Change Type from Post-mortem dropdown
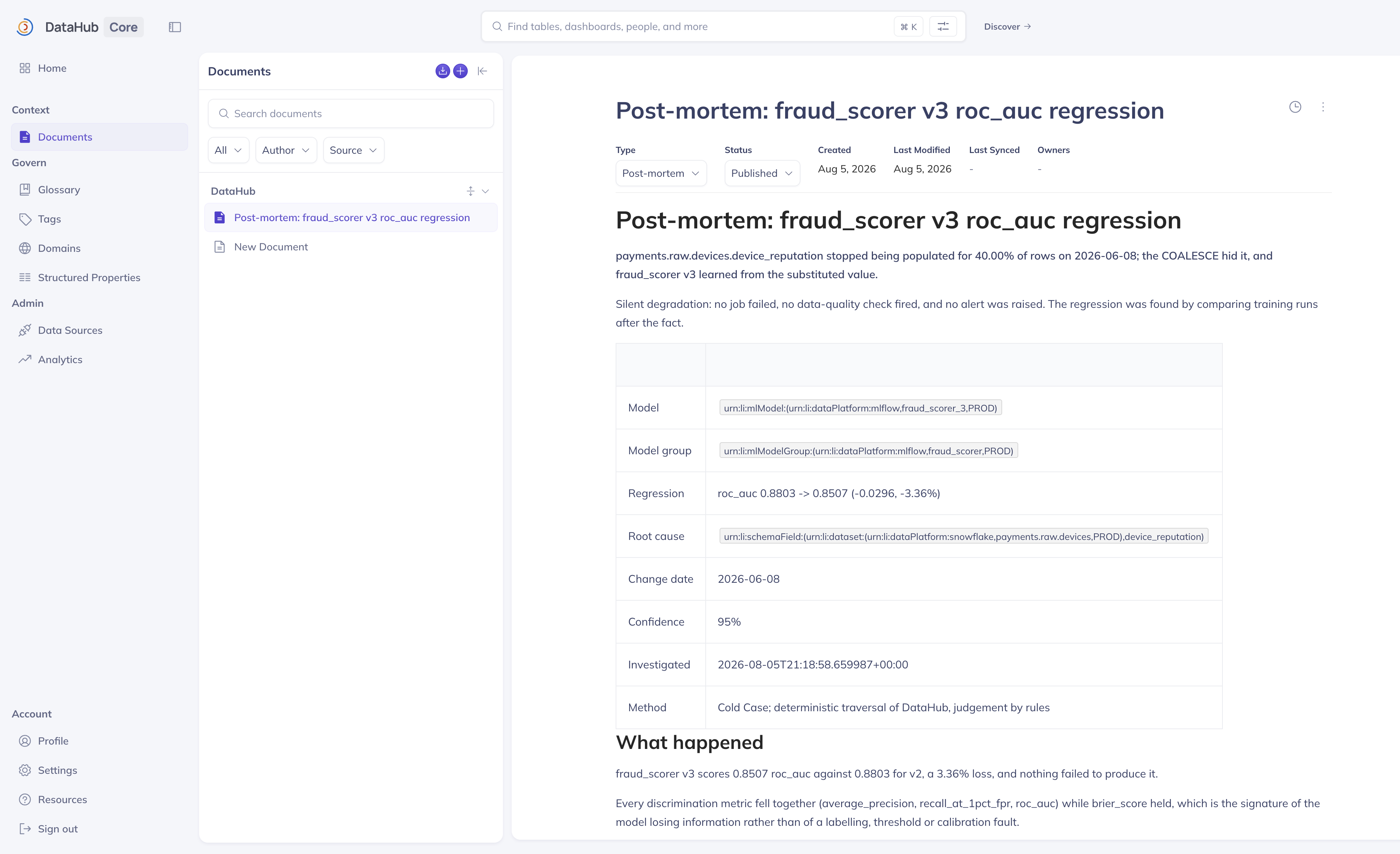 click(661, 173)
